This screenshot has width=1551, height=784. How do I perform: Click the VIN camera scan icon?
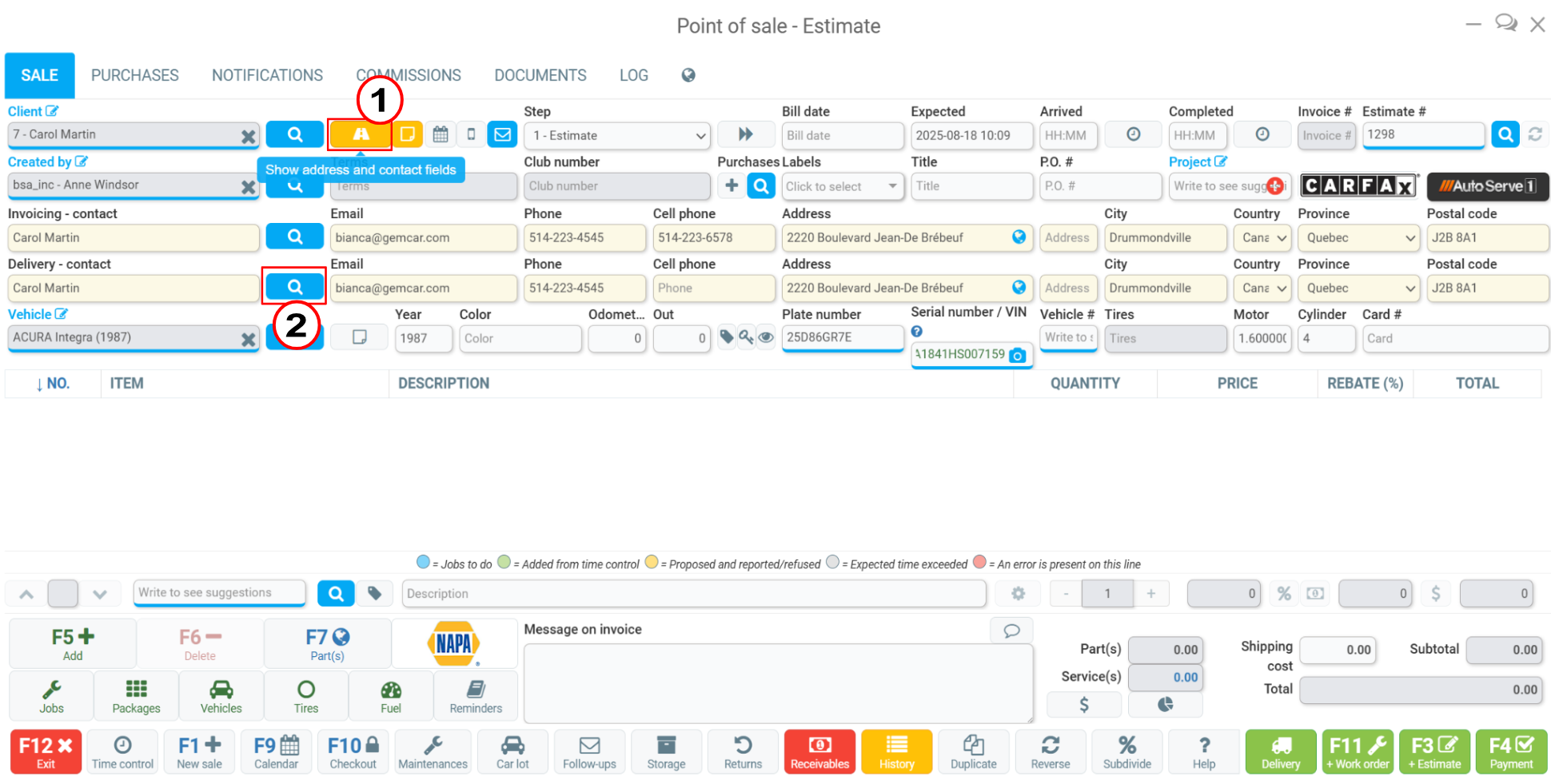(x=1017, y=356)
